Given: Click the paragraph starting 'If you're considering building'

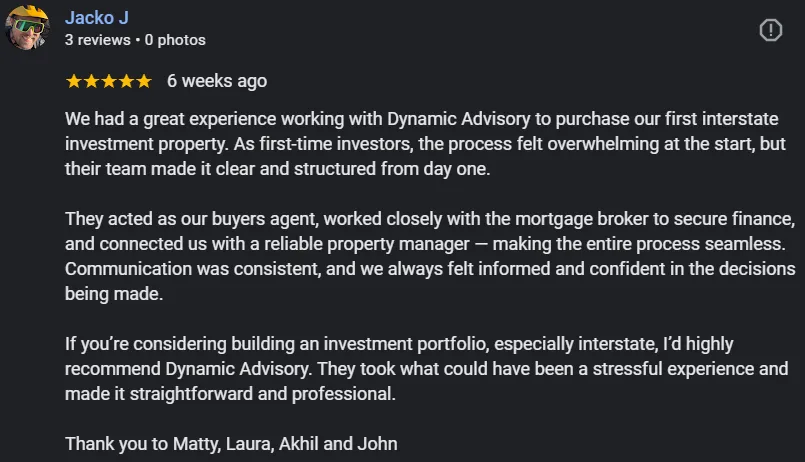Looking at the screenshot, I should point(427,369).
